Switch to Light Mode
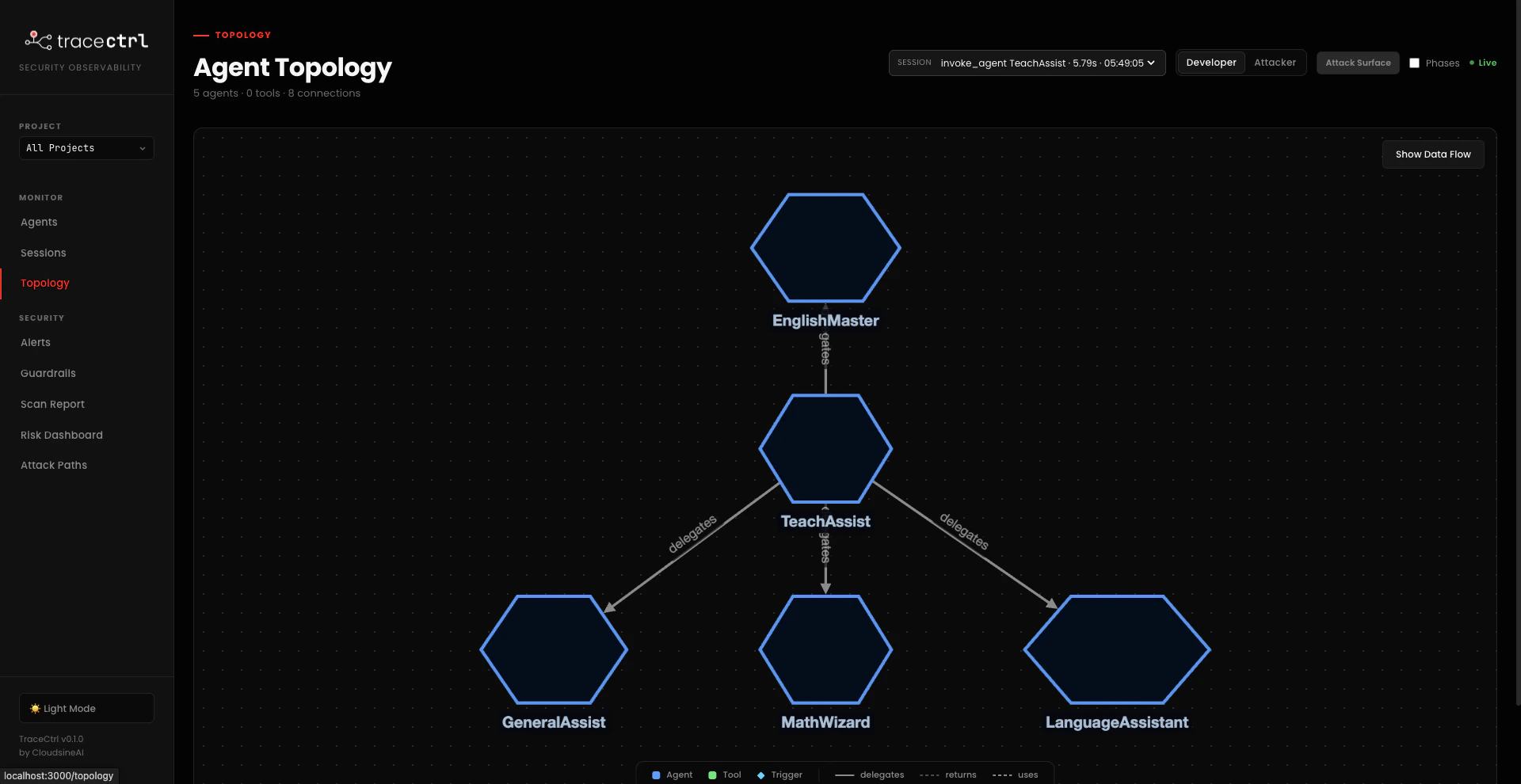This screenshot has width=1521, height=784. (86, 708)
